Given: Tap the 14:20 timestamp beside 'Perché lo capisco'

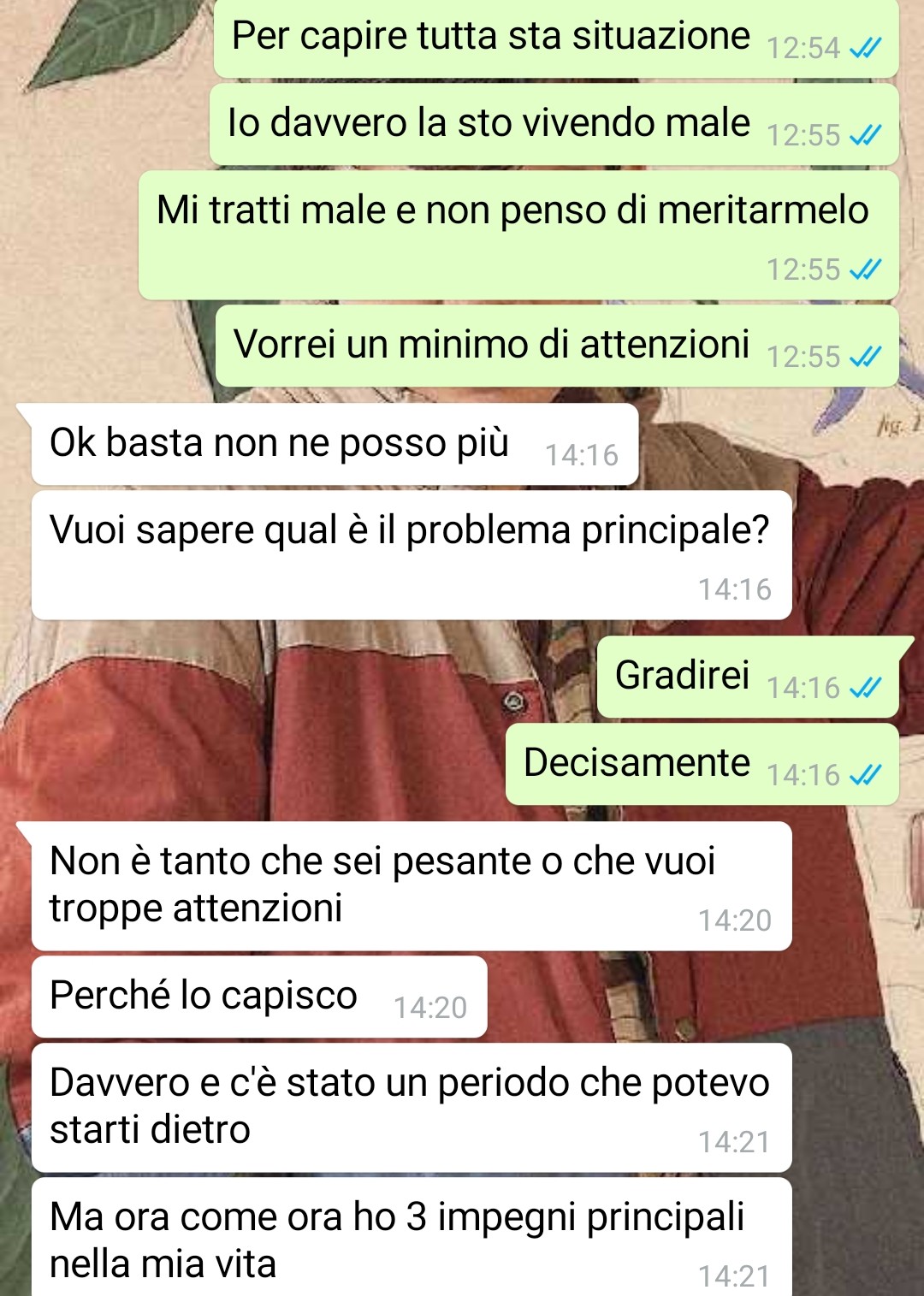Looking at the screenshot, I should tap(430, 1008).
